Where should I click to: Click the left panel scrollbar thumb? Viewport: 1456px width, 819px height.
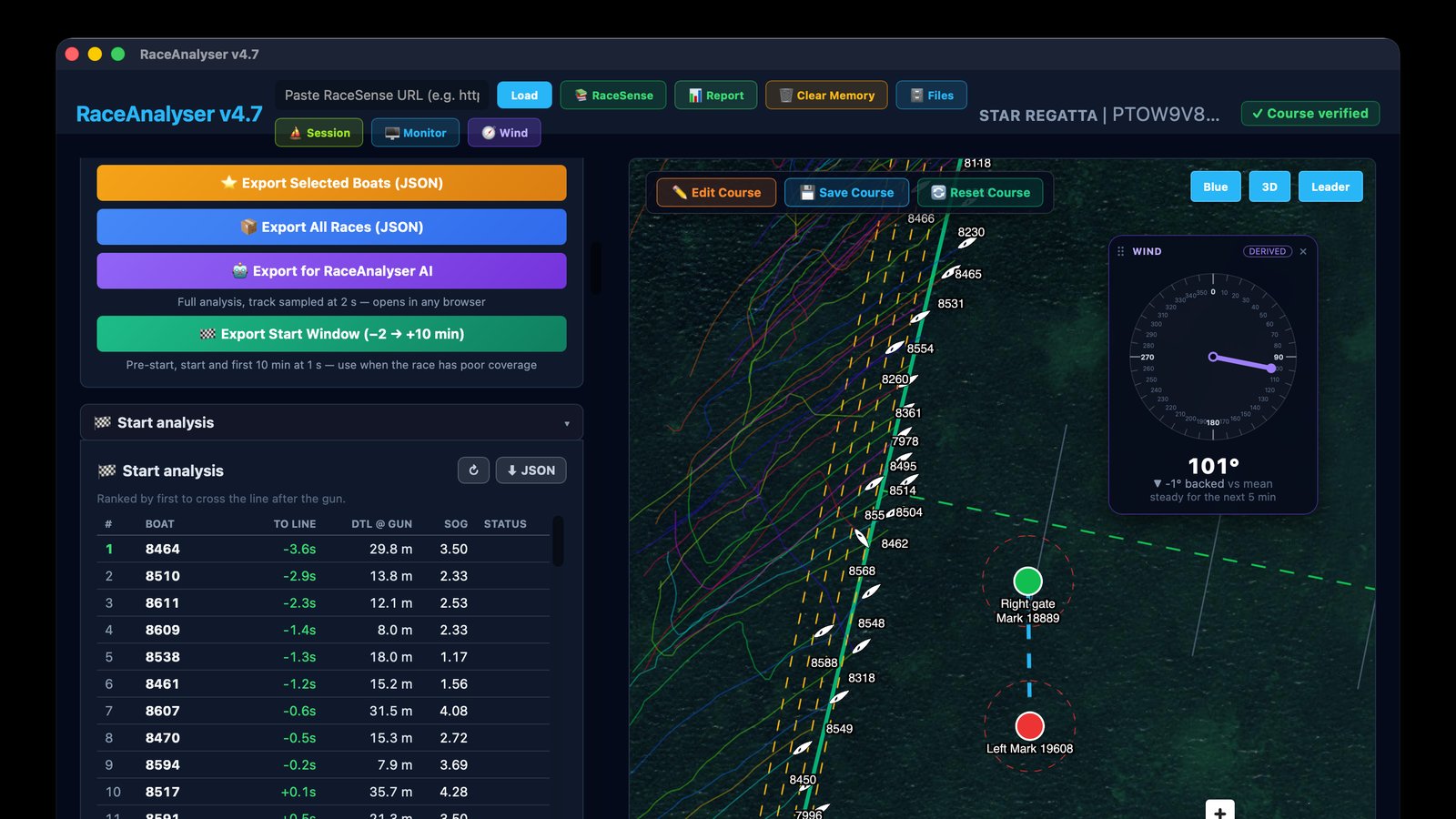[x=596, y=268]
